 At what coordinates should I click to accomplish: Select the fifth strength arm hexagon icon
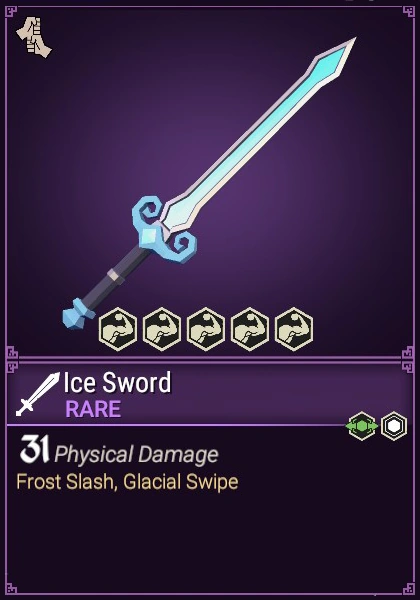pyautogui.click(x=294, y=329)
